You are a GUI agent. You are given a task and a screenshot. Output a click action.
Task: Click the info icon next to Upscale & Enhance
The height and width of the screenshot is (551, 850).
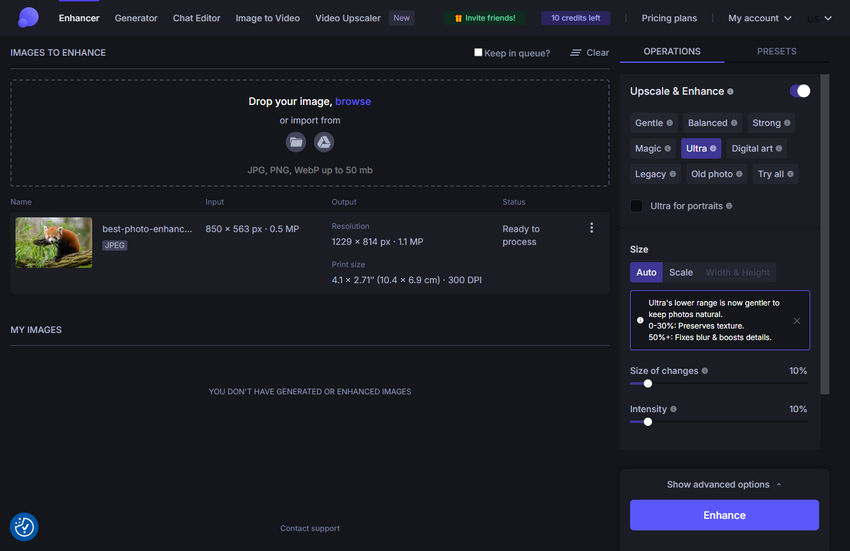click(731, 92)
